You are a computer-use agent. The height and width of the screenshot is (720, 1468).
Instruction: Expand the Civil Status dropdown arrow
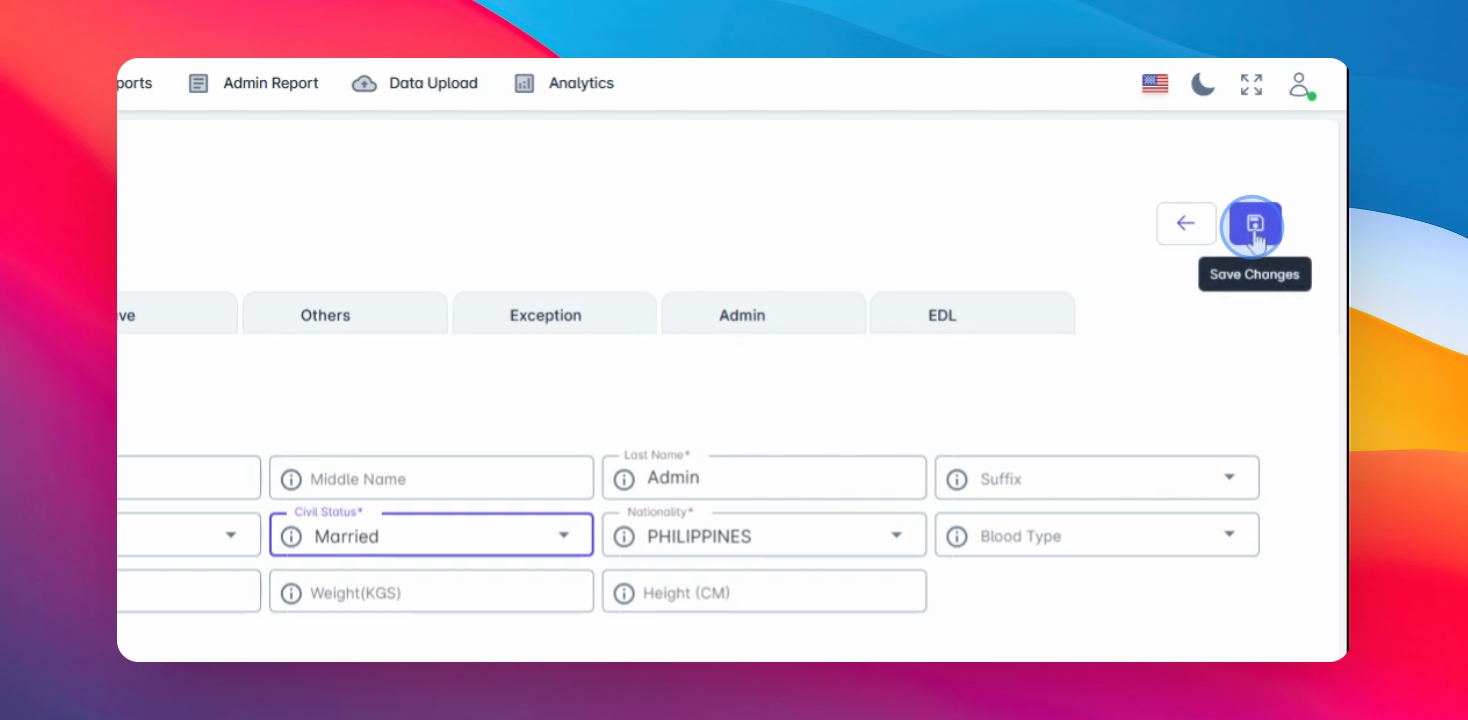coord(564,535)
